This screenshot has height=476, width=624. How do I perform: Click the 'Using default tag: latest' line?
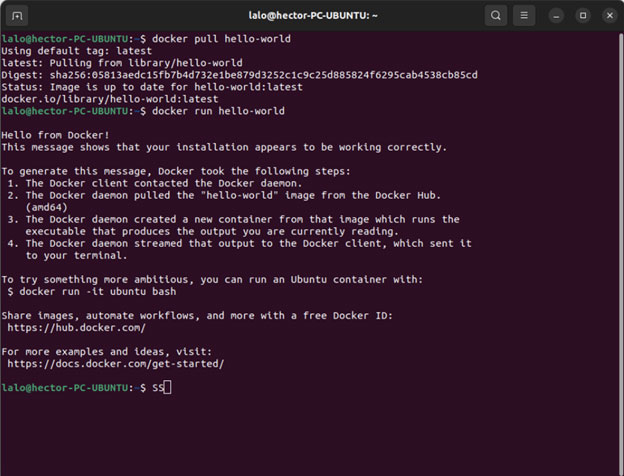click(76, 51)
